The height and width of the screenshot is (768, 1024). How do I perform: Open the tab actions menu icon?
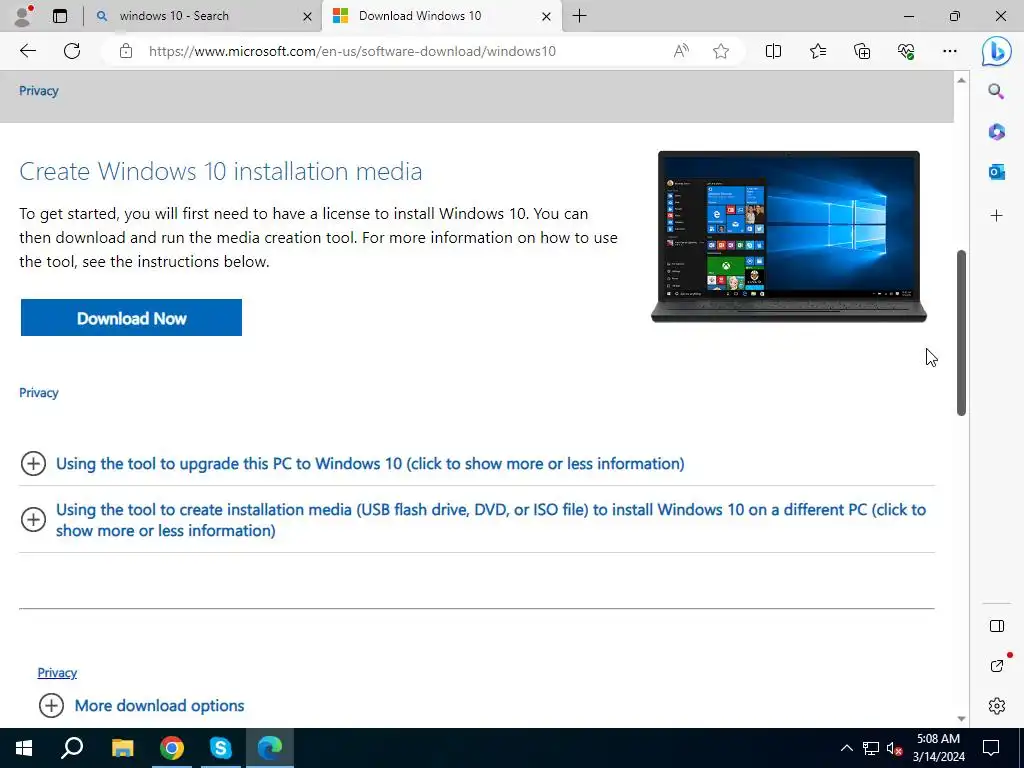coord(60,16)
